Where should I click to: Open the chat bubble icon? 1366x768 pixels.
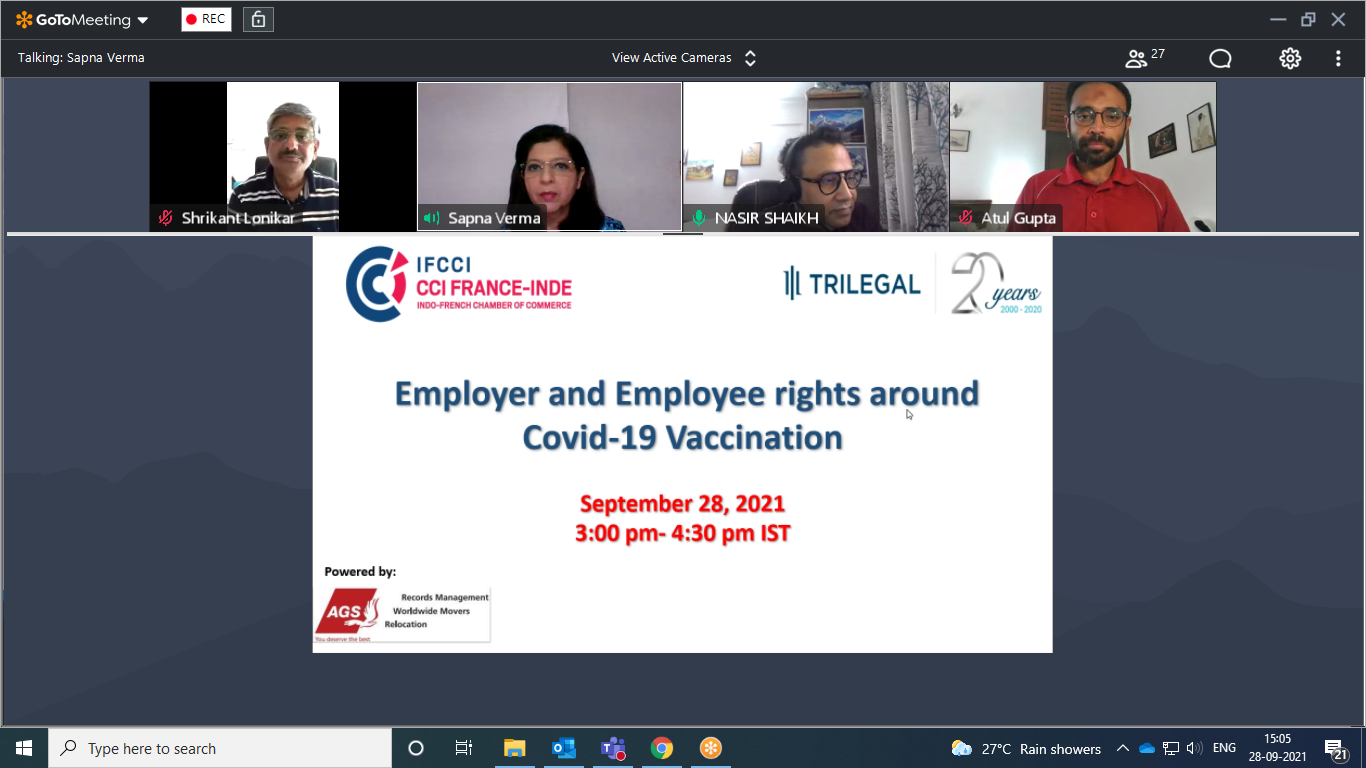click(x=1220, y=58)
